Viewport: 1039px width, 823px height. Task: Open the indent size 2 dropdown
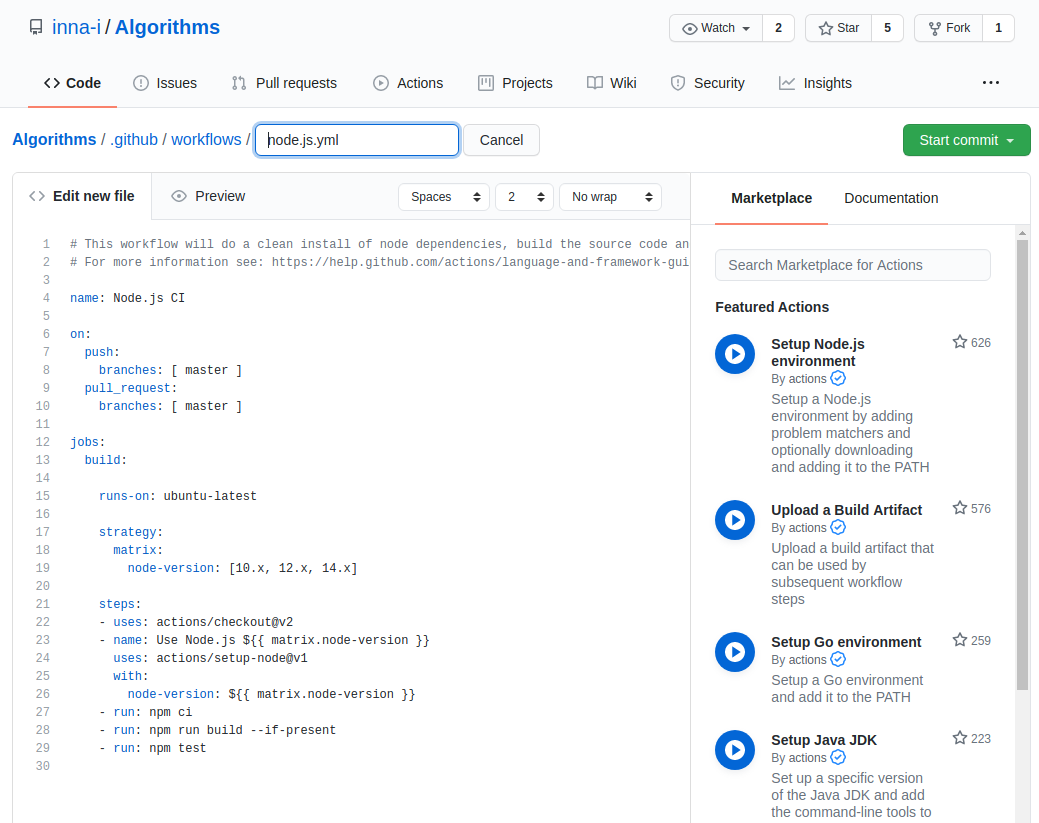click(524, 197)
